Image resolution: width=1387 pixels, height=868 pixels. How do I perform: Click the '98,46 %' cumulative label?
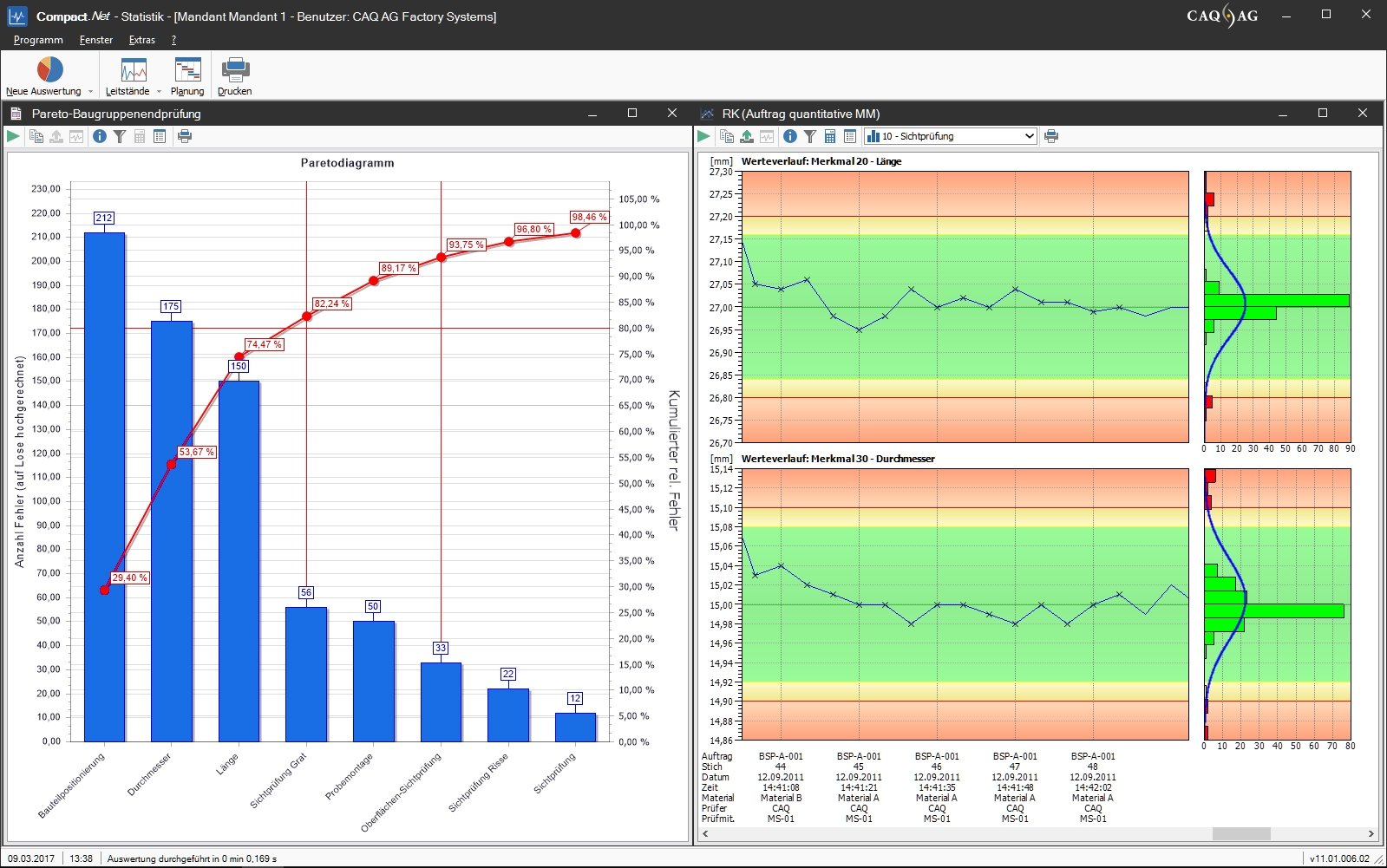point(590,217)
